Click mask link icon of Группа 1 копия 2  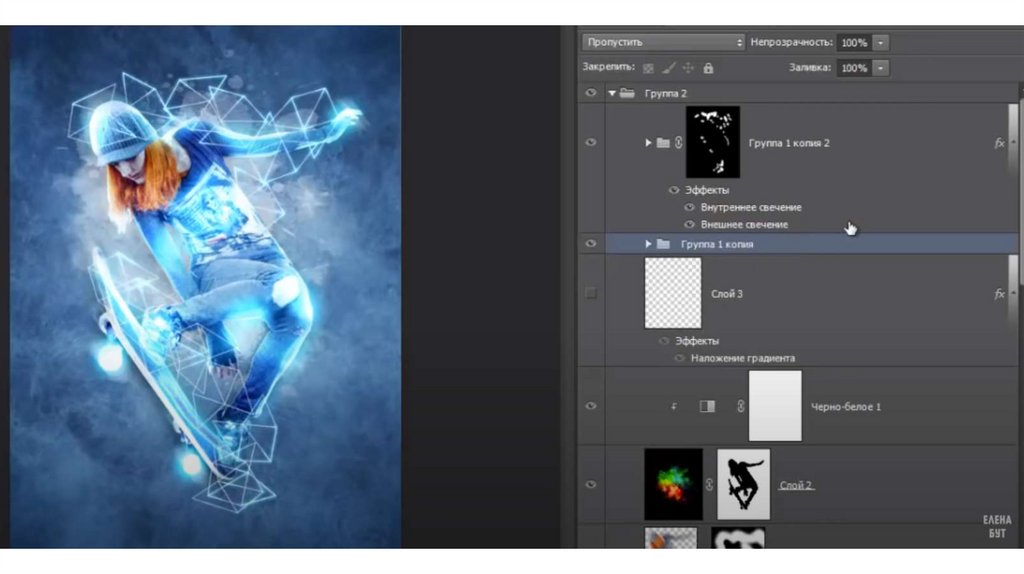[x=679, y=142]
